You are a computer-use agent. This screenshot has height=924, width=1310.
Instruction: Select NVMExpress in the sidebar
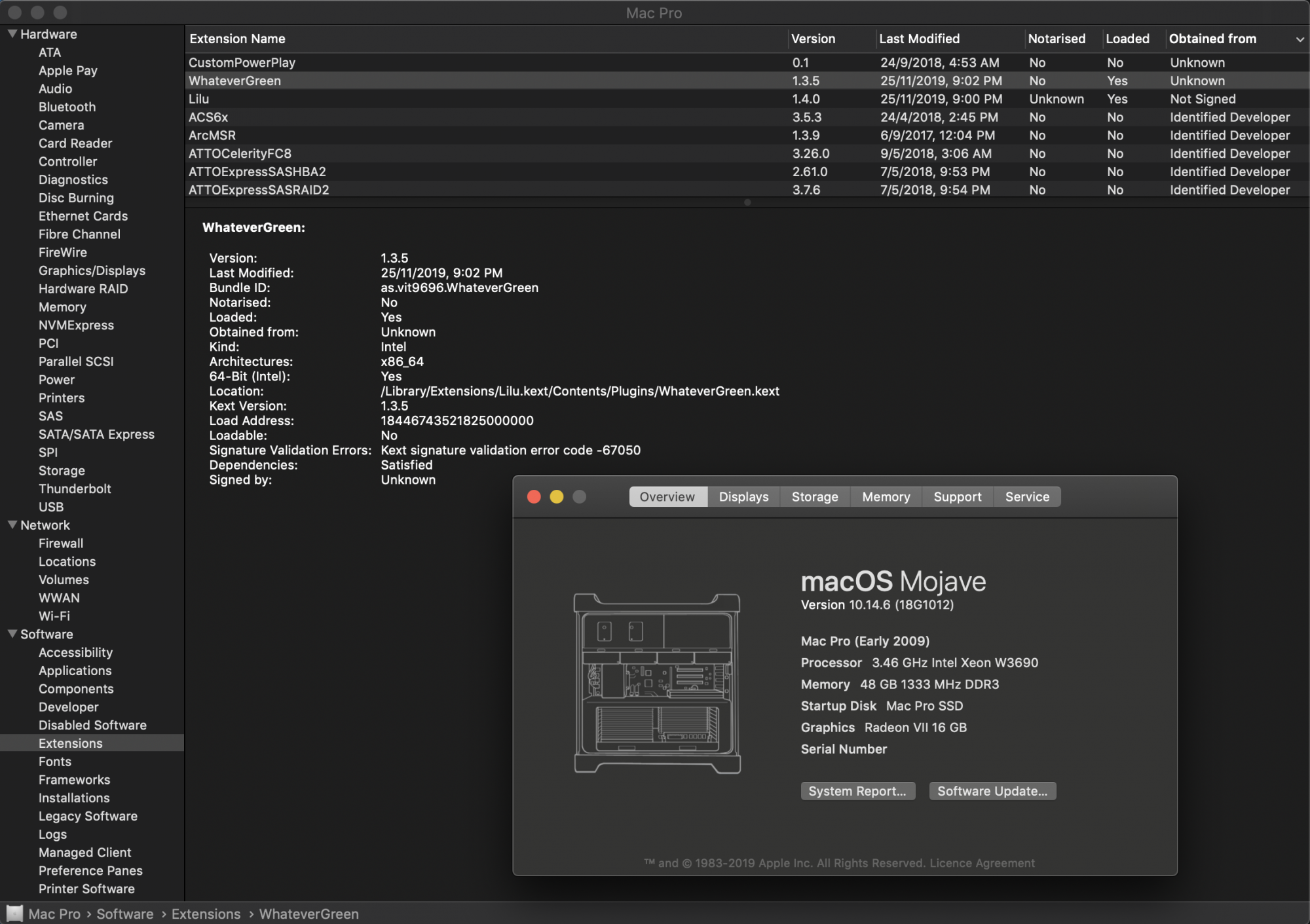click(76, 325)
